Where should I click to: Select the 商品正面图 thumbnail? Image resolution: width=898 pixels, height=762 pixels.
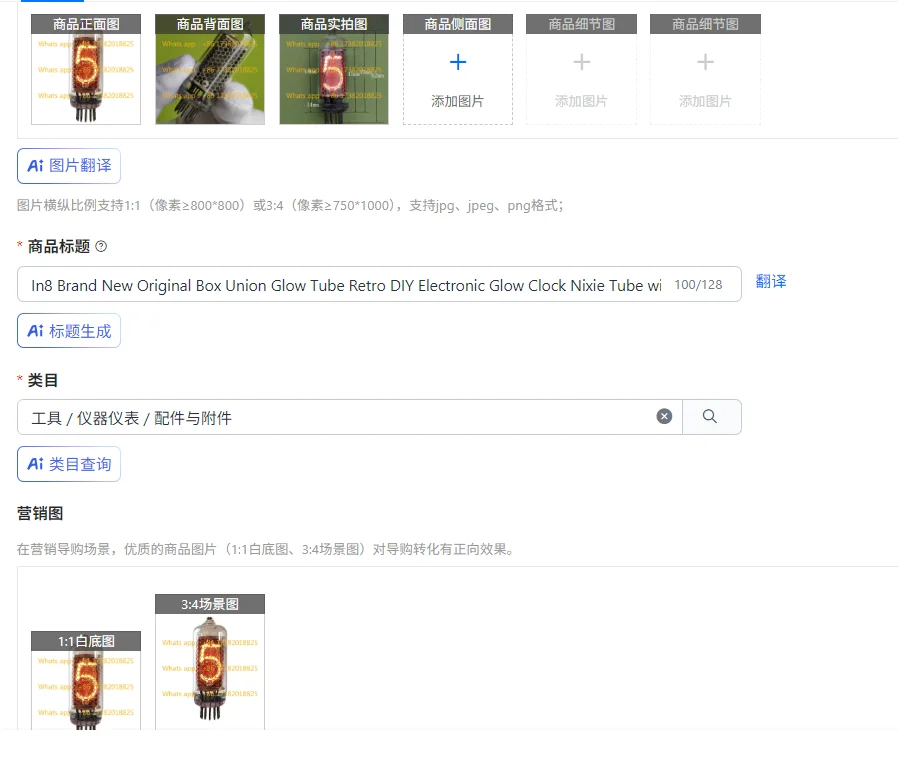tap(86, 69)
